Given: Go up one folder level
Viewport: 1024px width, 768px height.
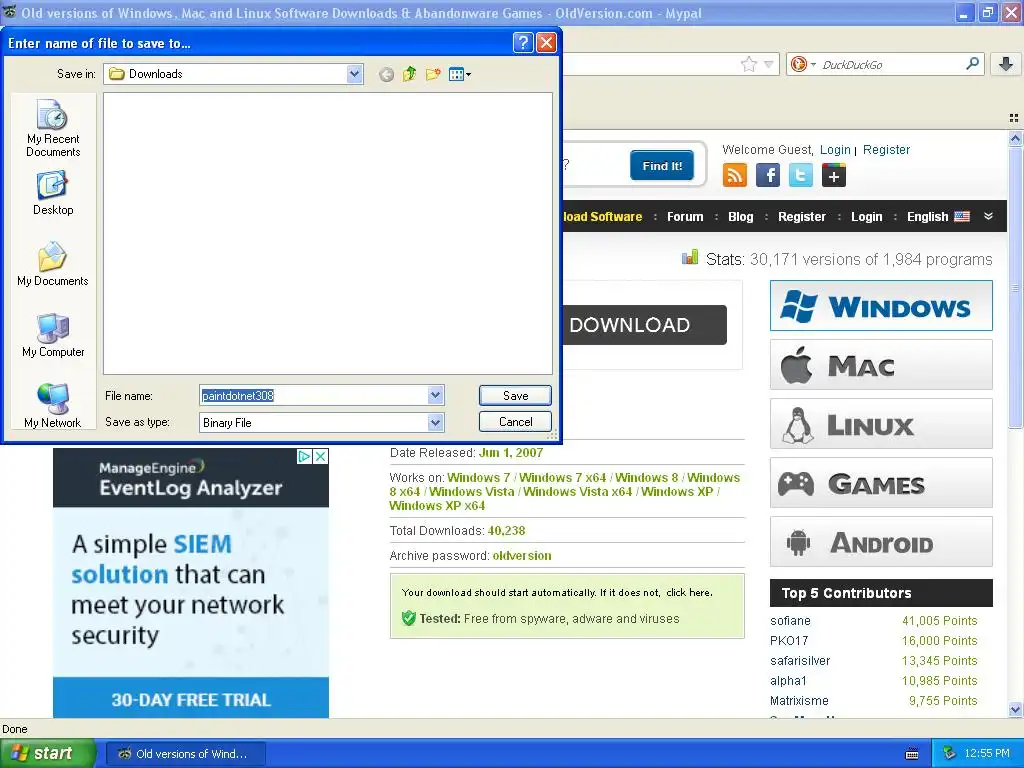Looking at the screenshot, I should pyautogui.click(x=409, y=74).
